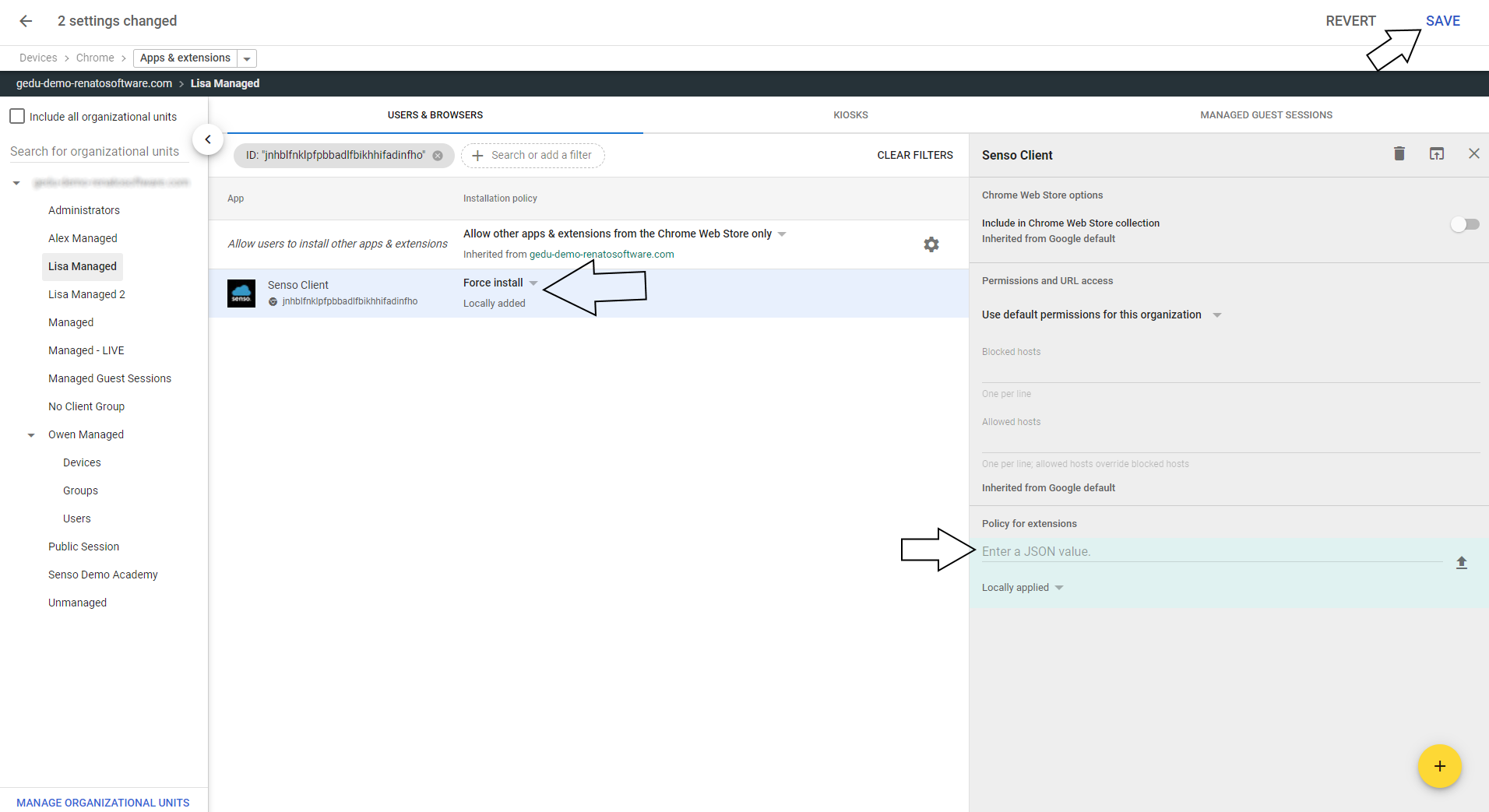Click the Allowed hosts field
The image size is (1489, 812).
(x=1230, y=434)
